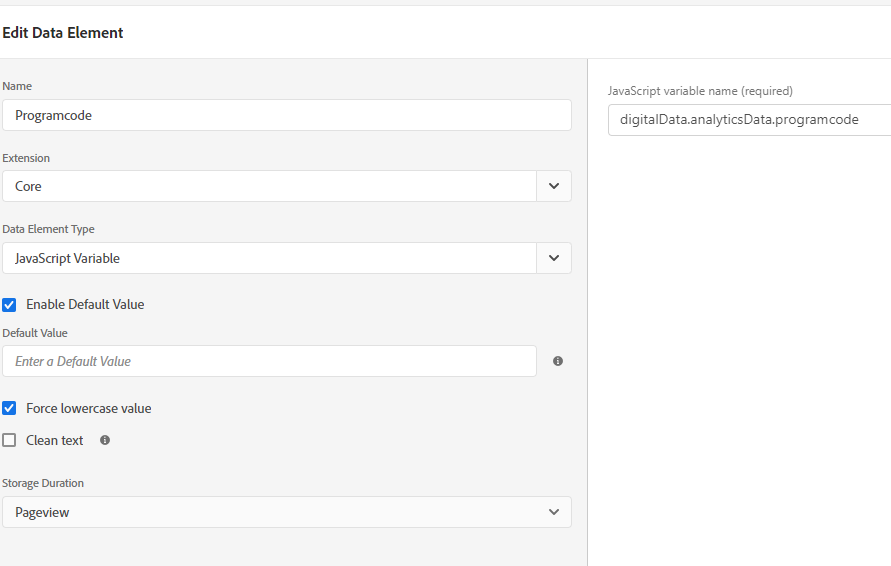Click the "Enable Default Value" label text
The image size is (891, 566).
click(x=85, y=304)
